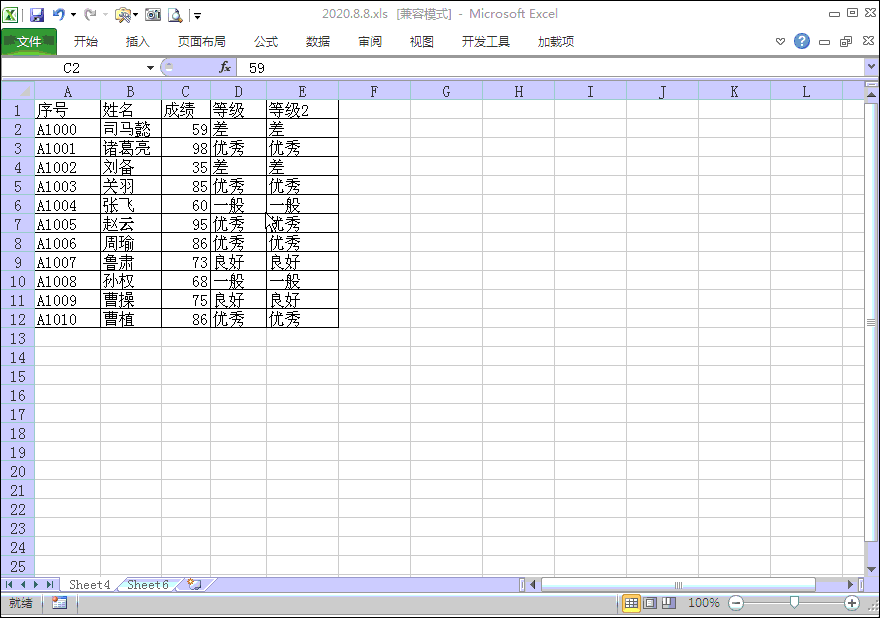The height and width of the screenshot is (618, 880).
Task: Select column C header
Action: pyautogui.click(x=186, y=91)
